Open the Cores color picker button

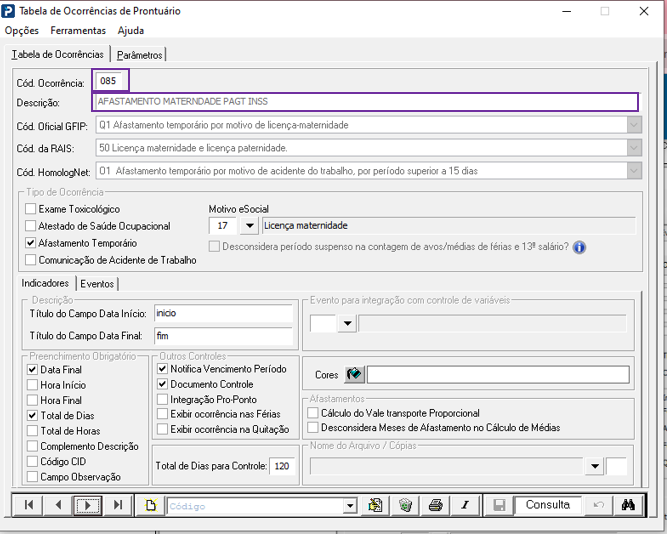coord(354,374)
